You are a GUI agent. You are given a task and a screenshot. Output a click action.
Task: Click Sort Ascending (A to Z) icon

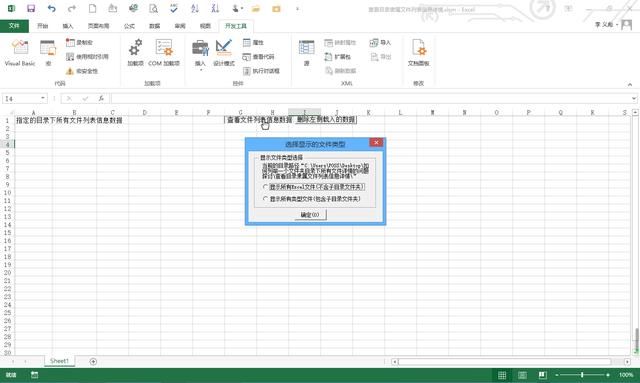coord(195,9)
